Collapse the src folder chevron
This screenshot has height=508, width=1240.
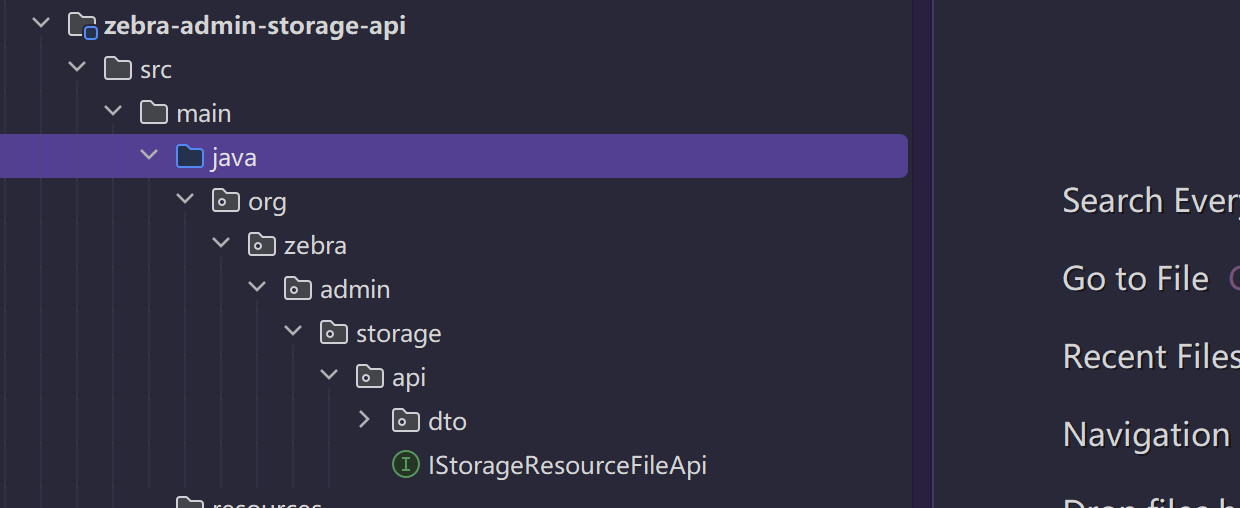coord(77,69)
